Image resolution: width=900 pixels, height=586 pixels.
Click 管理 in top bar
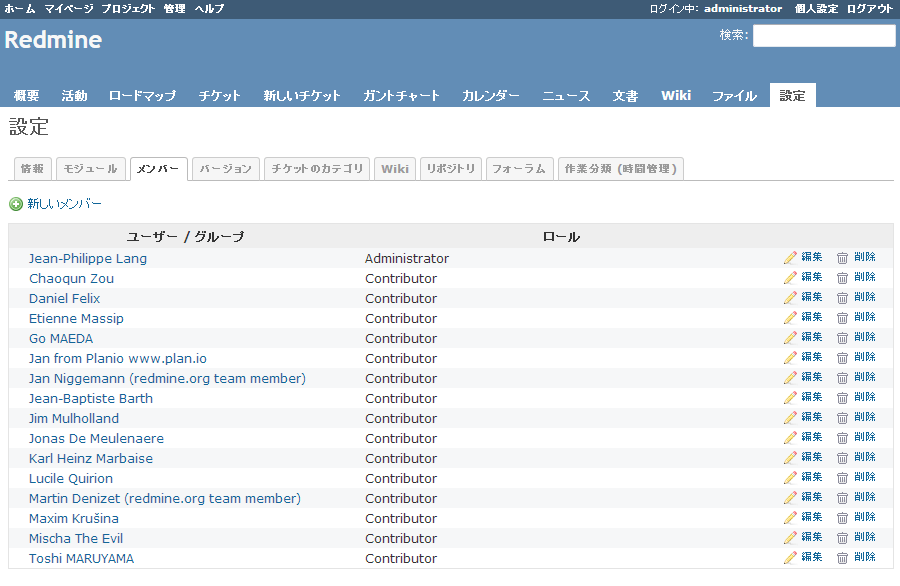[174, 9]
